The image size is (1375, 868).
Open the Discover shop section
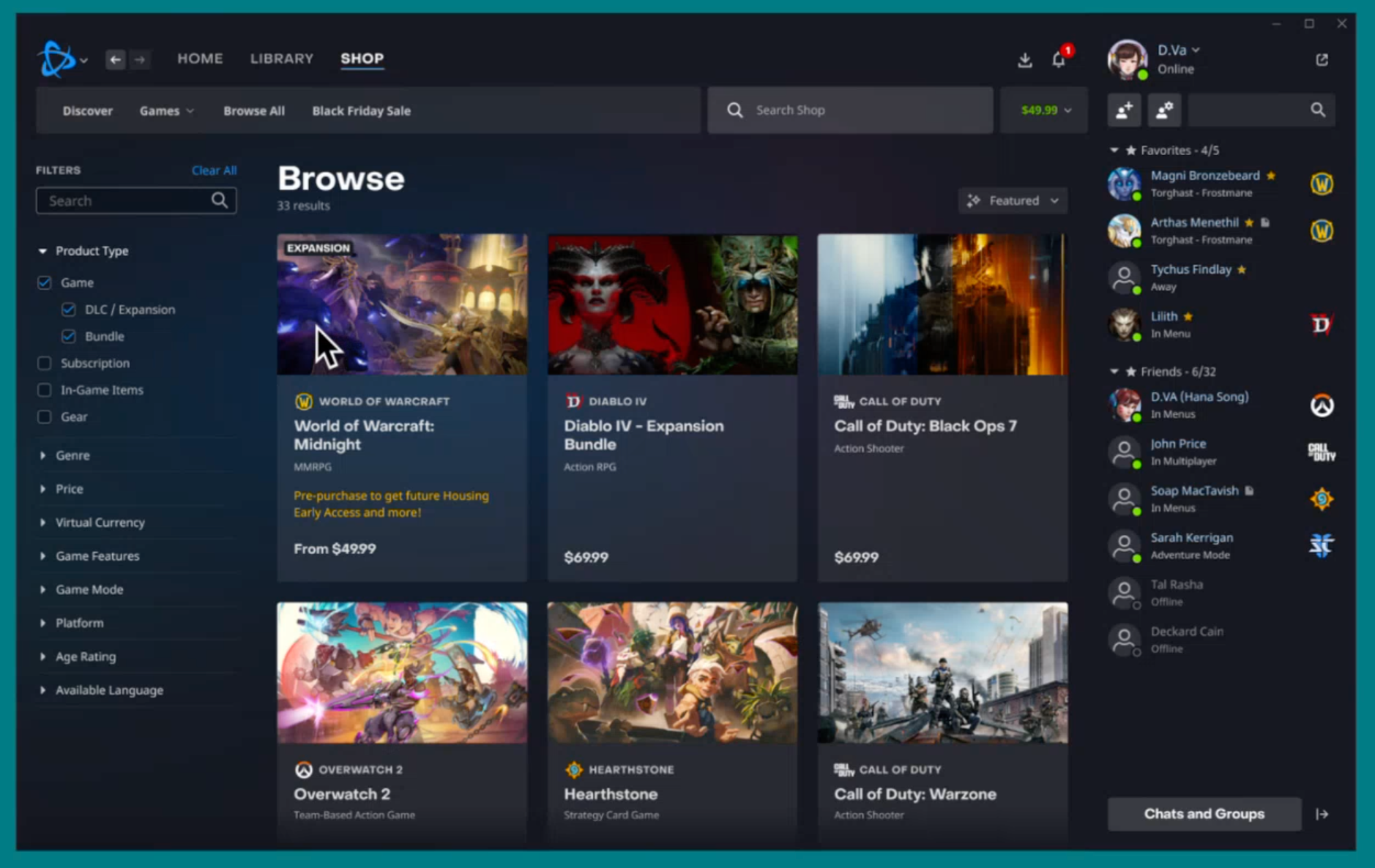coord(87,111)
